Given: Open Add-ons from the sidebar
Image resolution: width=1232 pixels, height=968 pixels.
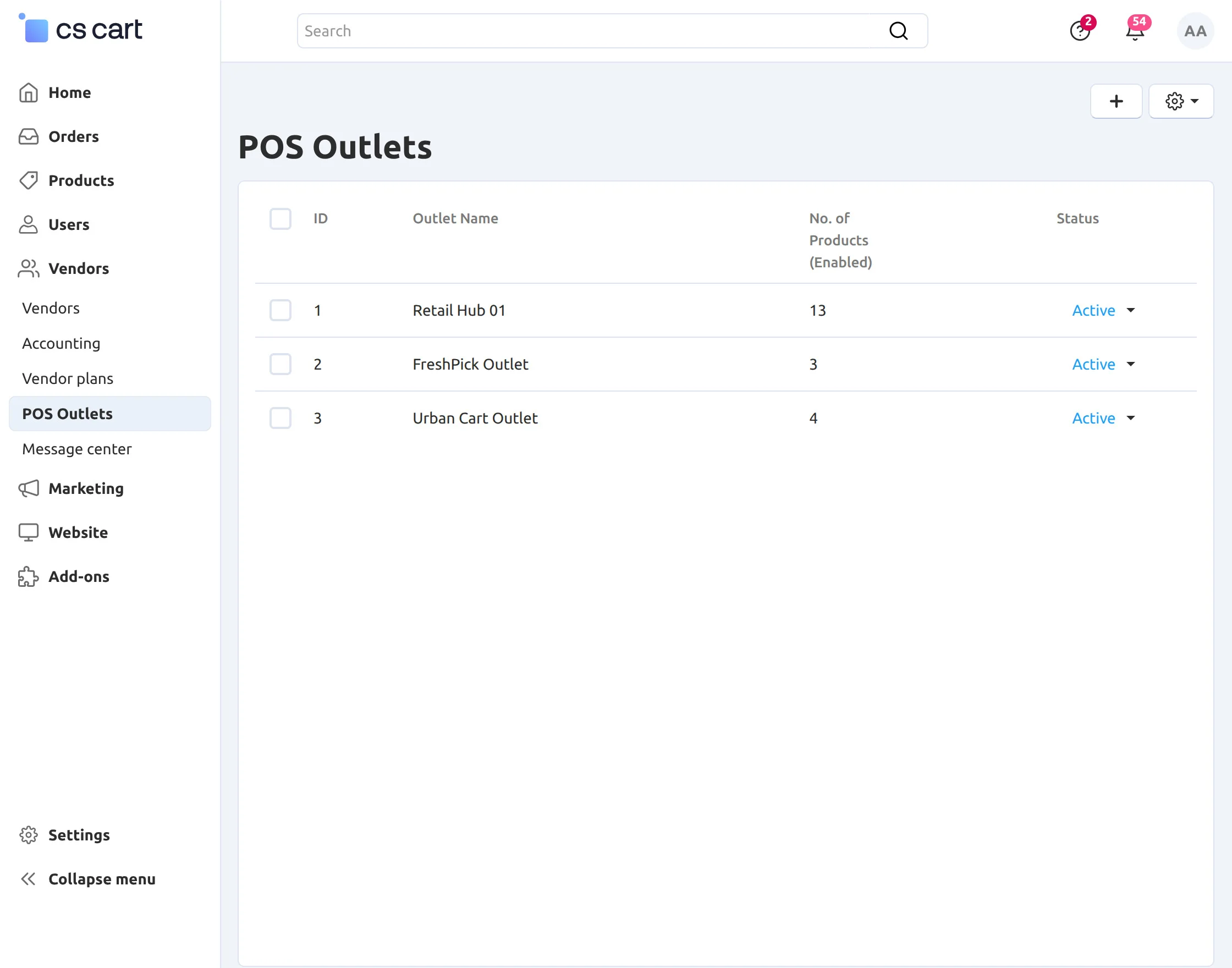Looking at the screenshot, I should click(x=79, y=576).
